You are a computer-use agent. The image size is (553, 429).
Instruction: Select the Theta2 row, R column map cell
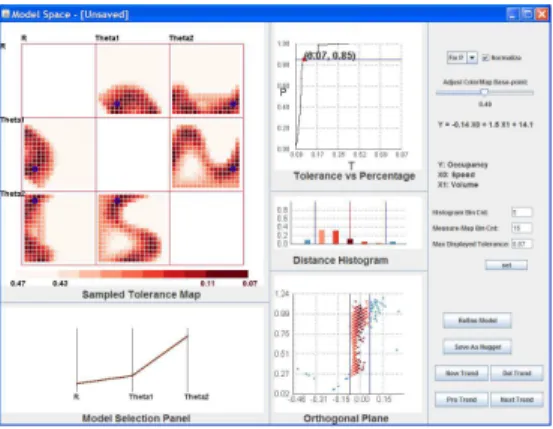pos(59,228)
